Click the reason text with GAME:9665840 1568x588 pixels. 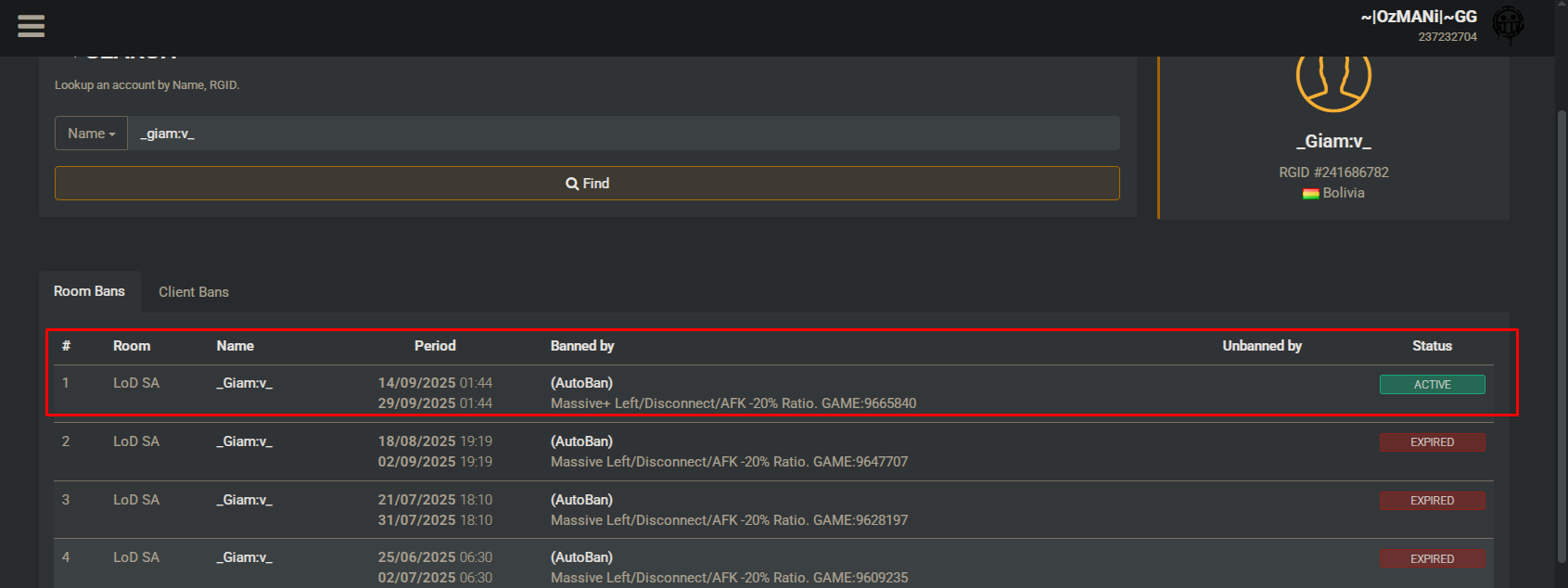[733, 403]
